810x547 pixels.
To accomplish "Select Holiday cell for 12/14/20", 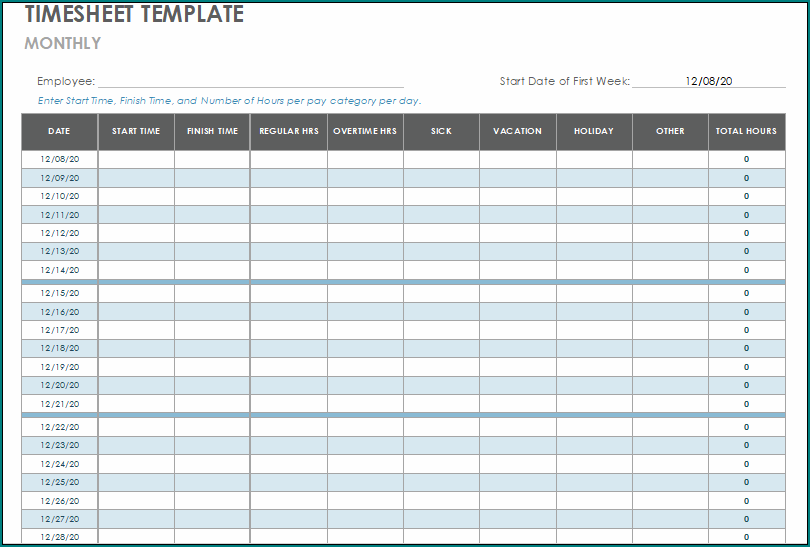I will coord(594,270).
